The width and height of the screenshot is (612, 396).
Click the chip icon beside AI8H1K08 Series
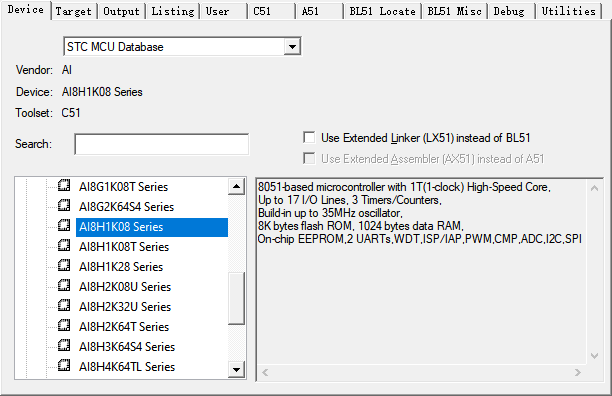[64, 226]
